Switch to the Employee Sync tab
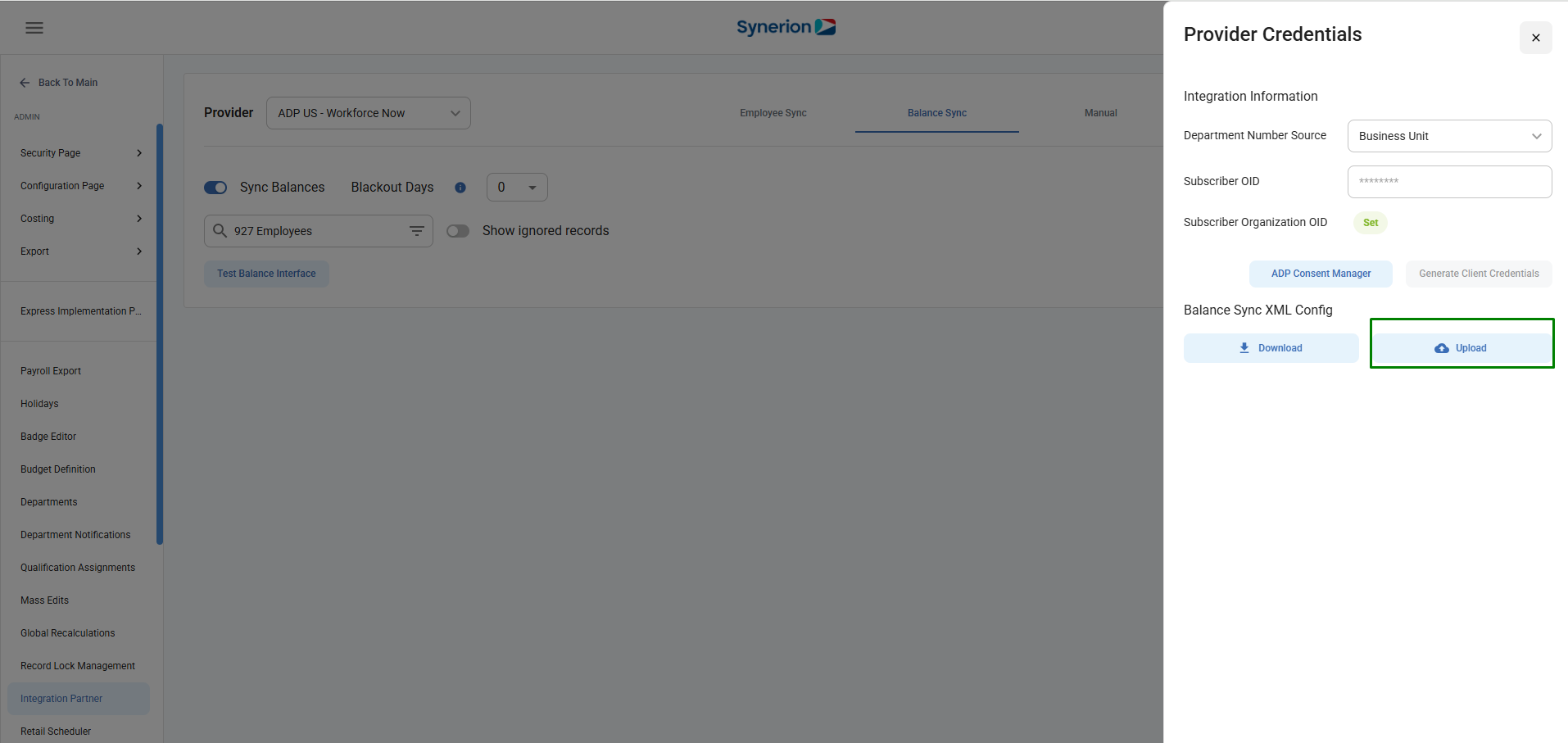 (773, 113)
